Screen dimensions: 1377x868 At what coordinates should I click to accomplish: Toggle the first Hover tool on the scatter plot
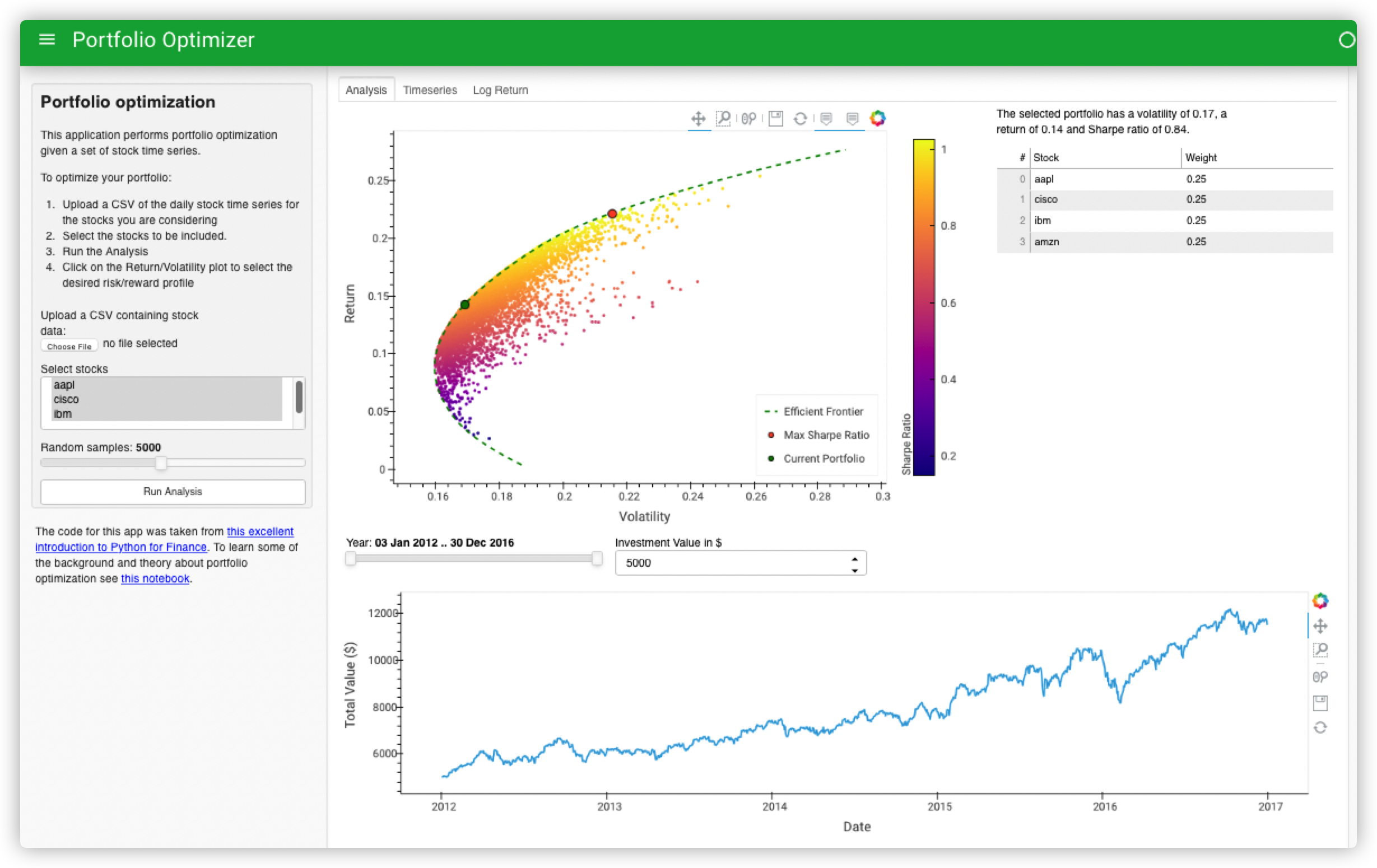click(826, 118)
